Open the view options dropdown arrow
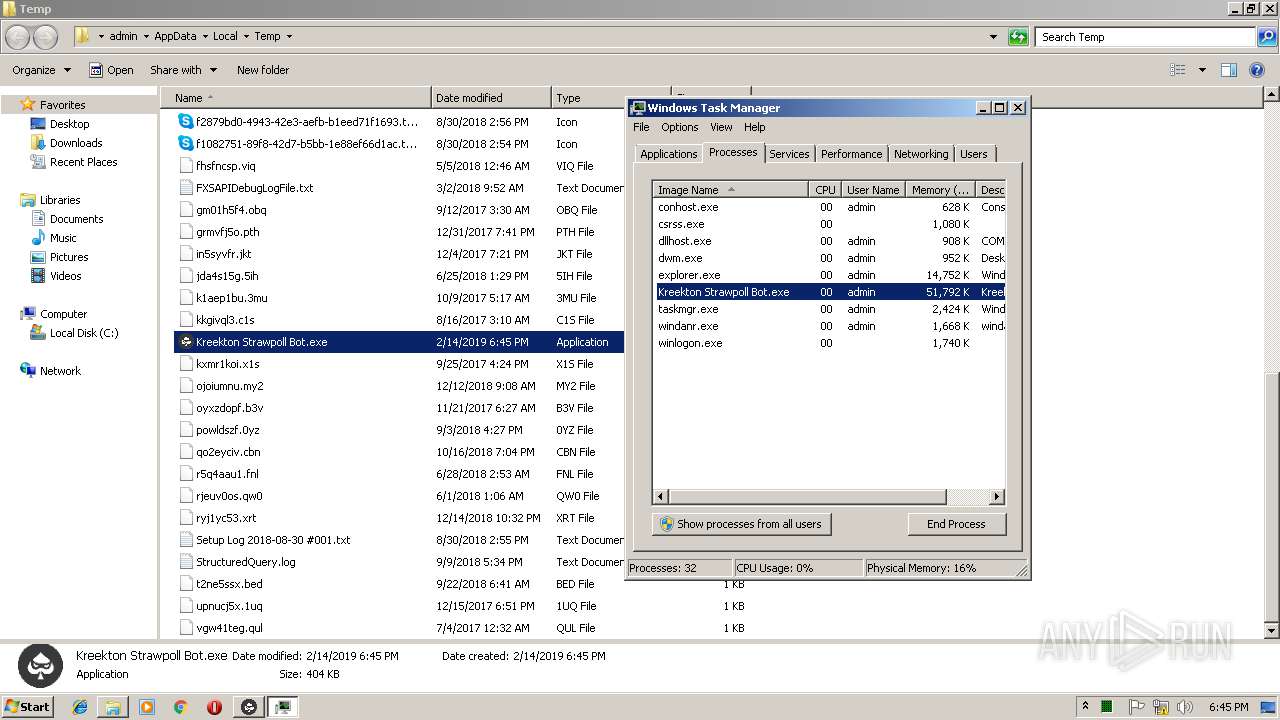Image resolution: width=1280 pixels, height=720 pixels. (x=1202, y=70)
